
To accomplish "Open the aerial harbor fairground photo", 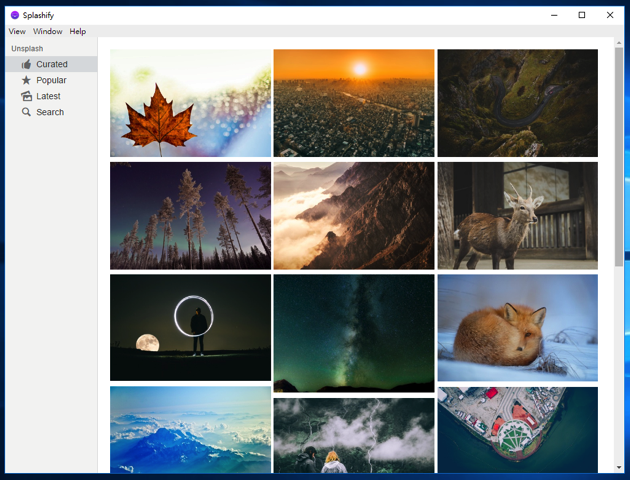I will (518, 430).
